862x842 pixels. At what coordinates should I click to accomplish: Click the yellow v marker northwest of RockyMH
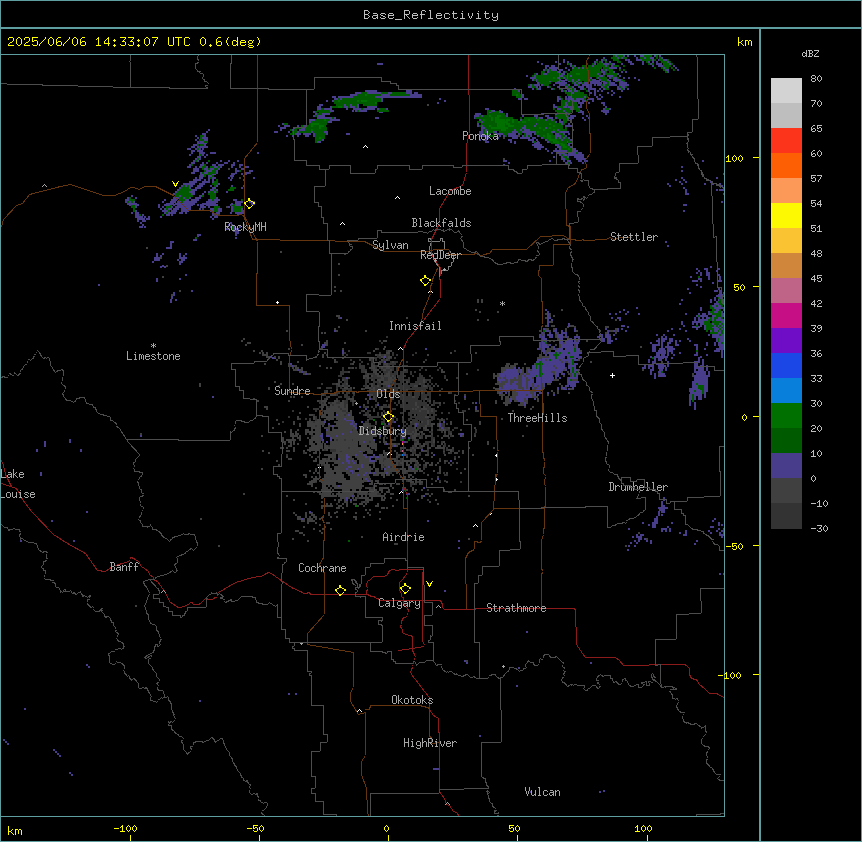click(175, 184)
